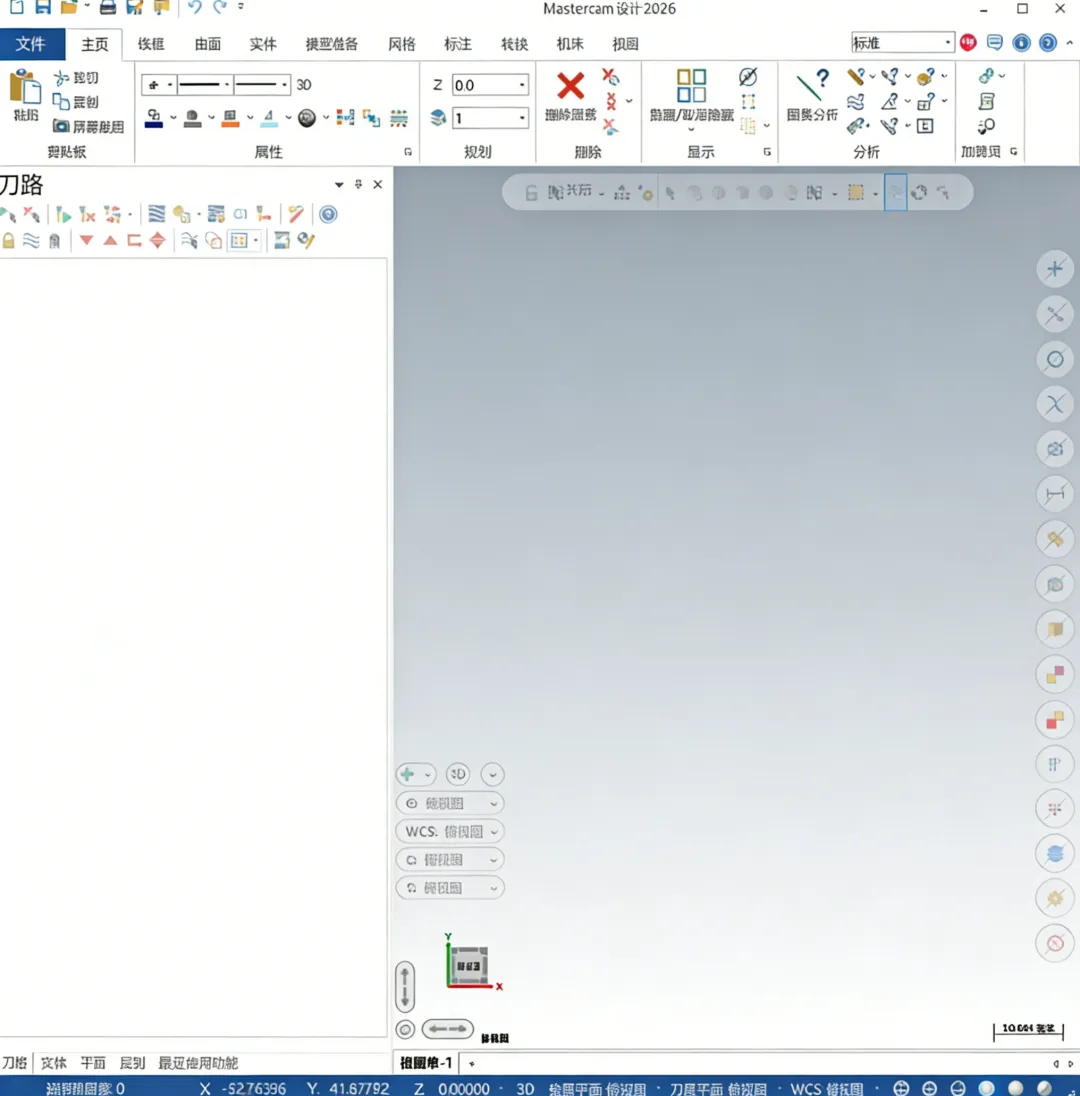The width and height of the screenshot is (1080, 1096).
Task: Collapse the ribbon with the caret
Action: (x=1070, y=43)
